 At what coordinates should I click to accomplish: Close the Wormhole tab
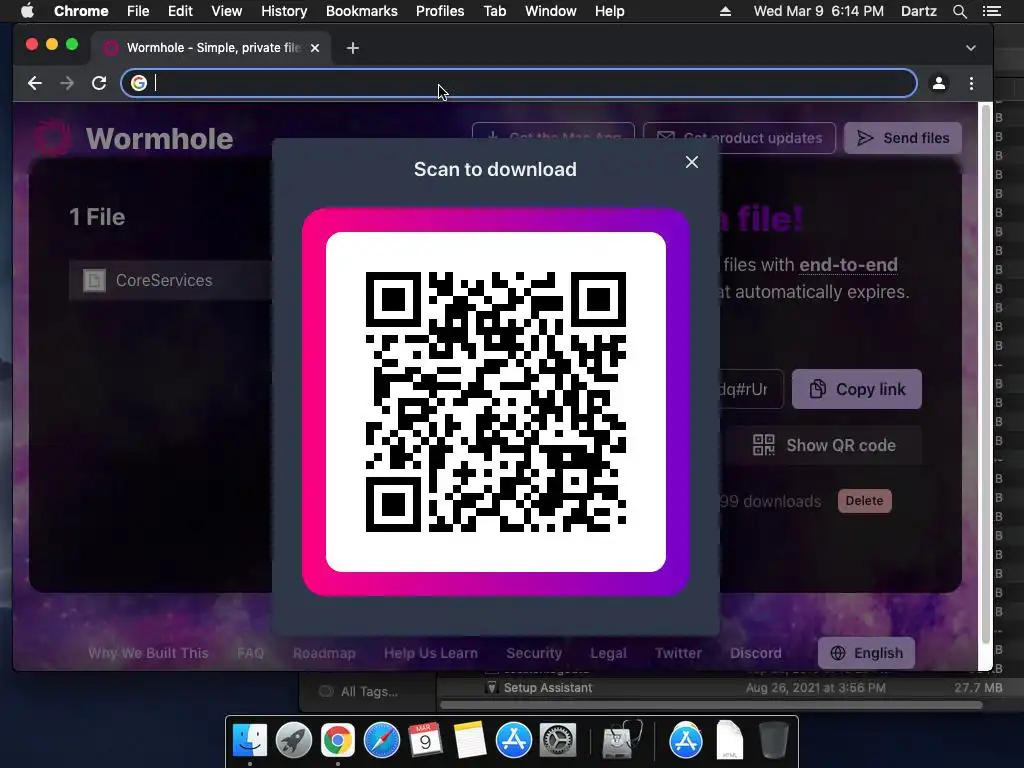point(315,48)
